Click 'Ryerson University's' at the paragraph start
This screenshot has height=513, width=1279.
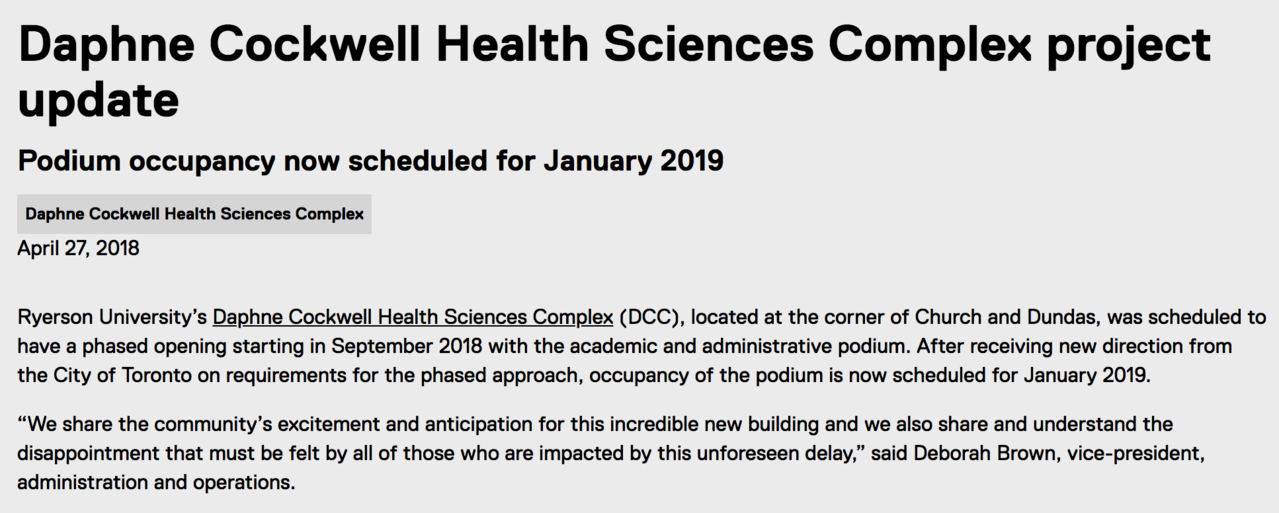[112, 318]
